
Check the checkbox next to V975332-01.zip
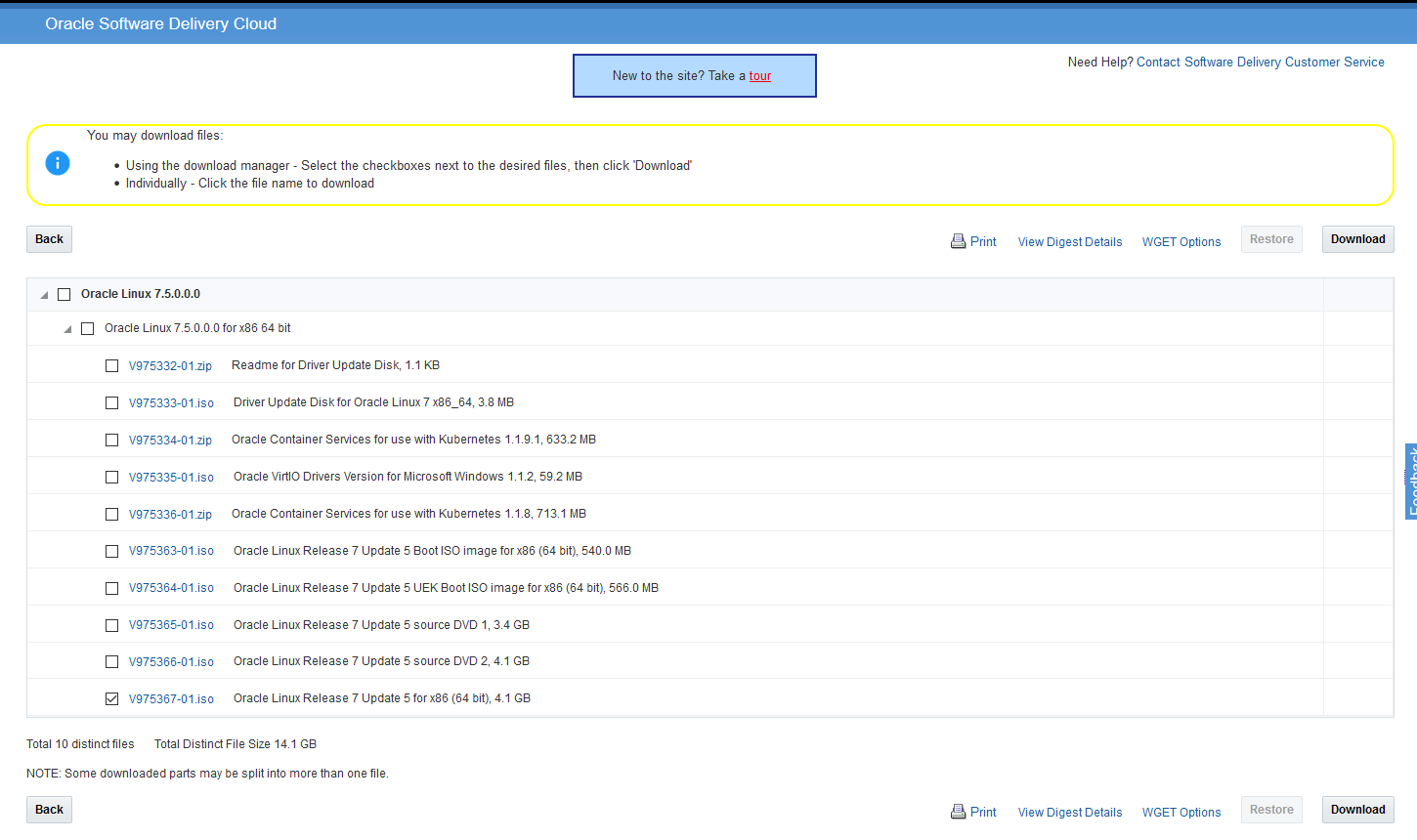tap(111, 364)
